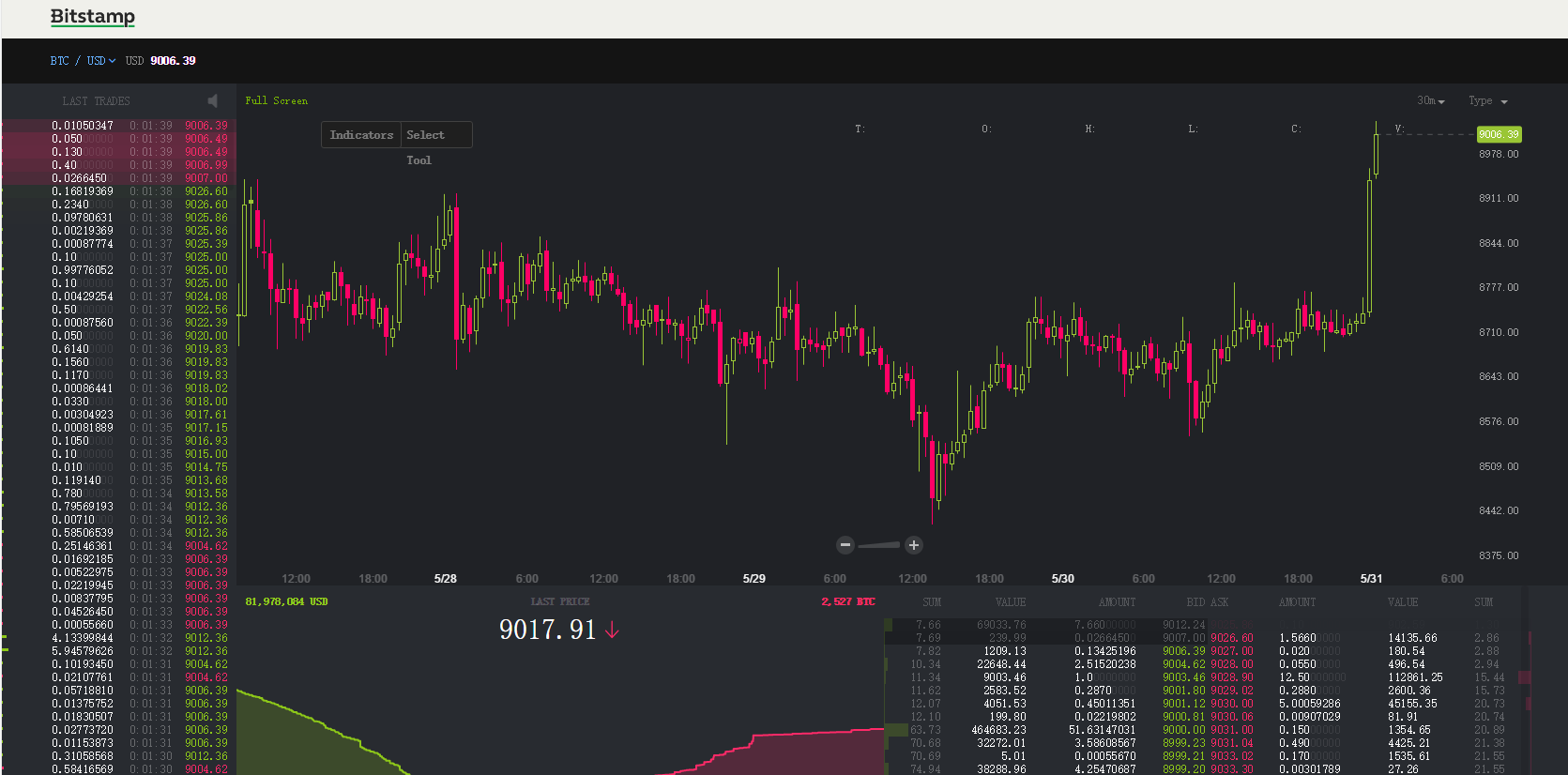The height and width of the screenshot is (775, 1568).
Task: Click the Bitstamp logo
Action: pyautogui.click(x=92, y=17)
